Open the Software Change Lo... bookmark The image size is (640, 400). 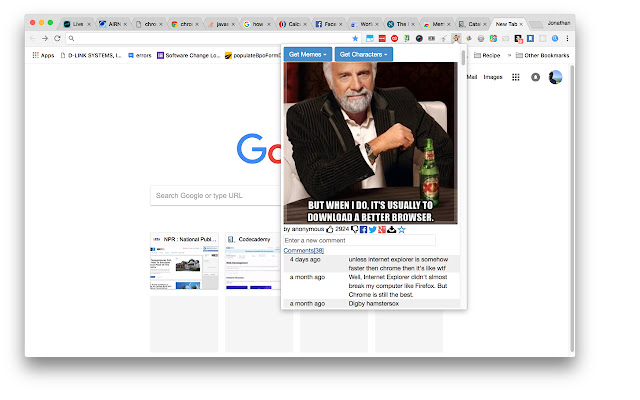tap(189, 55)
